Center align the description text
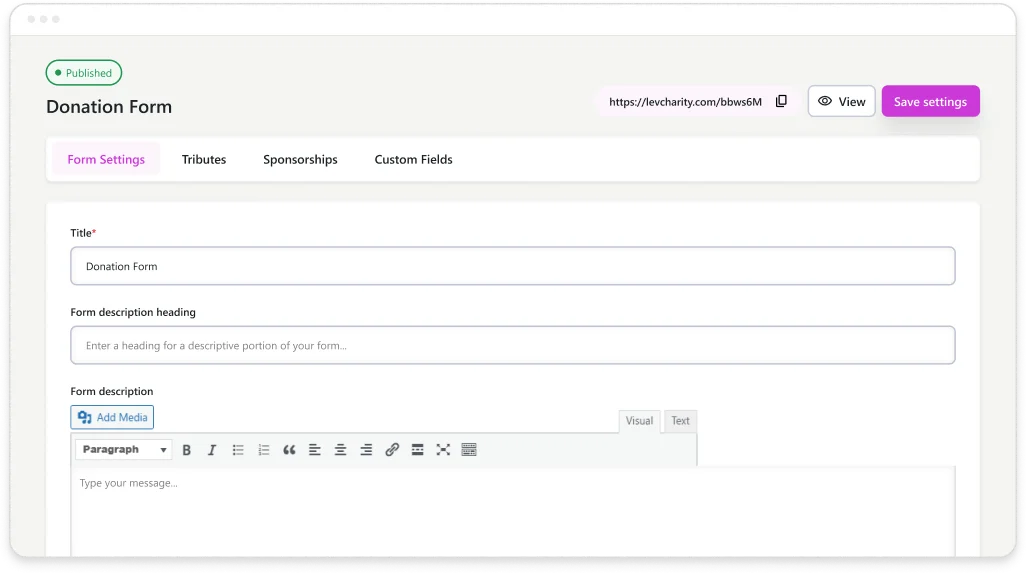The height and width of the screenshot is (573, 1026). click(340, 450)
